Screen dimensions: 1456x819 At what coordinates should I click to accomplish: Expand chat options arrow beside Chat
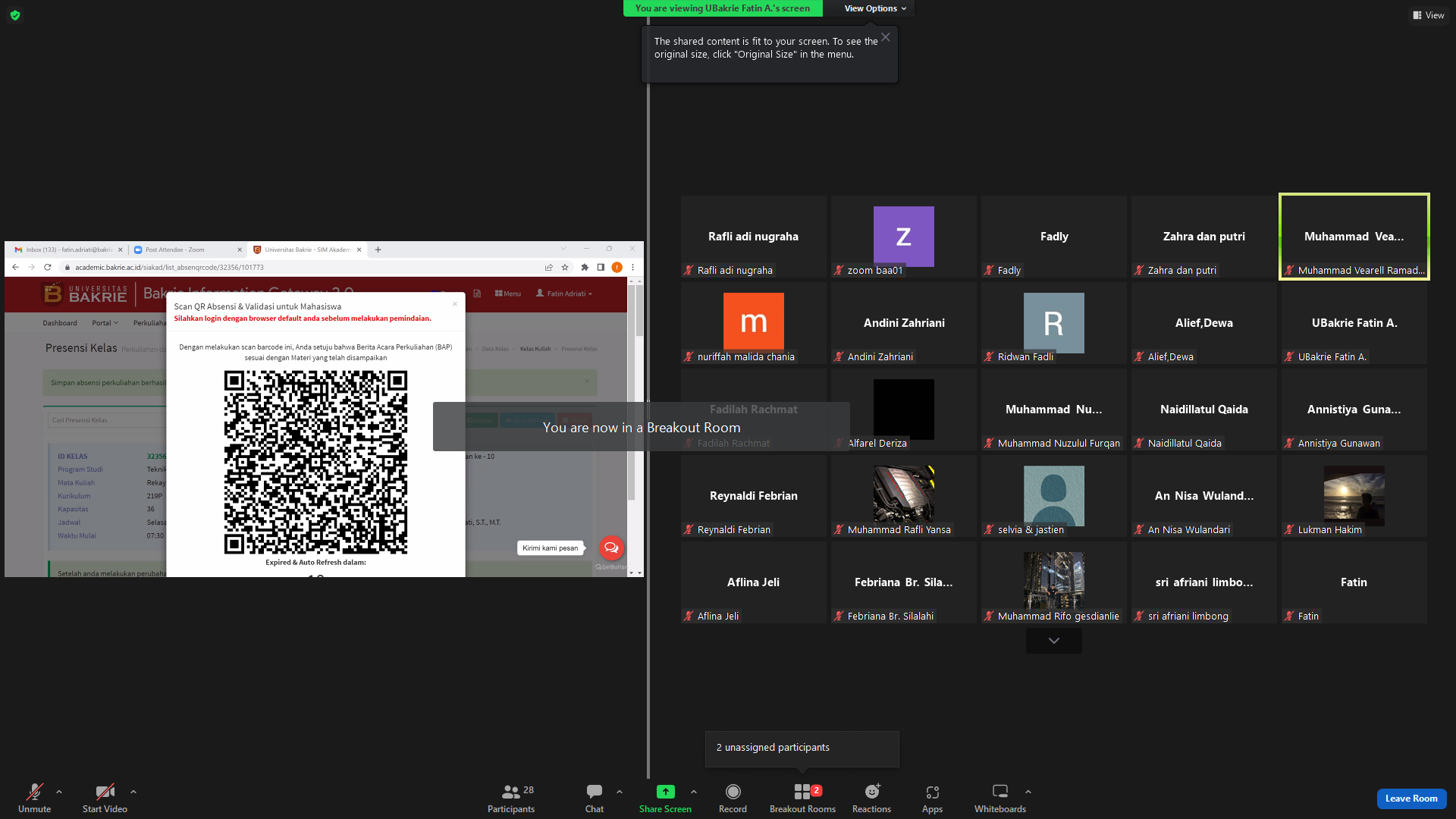click(620, 792)
